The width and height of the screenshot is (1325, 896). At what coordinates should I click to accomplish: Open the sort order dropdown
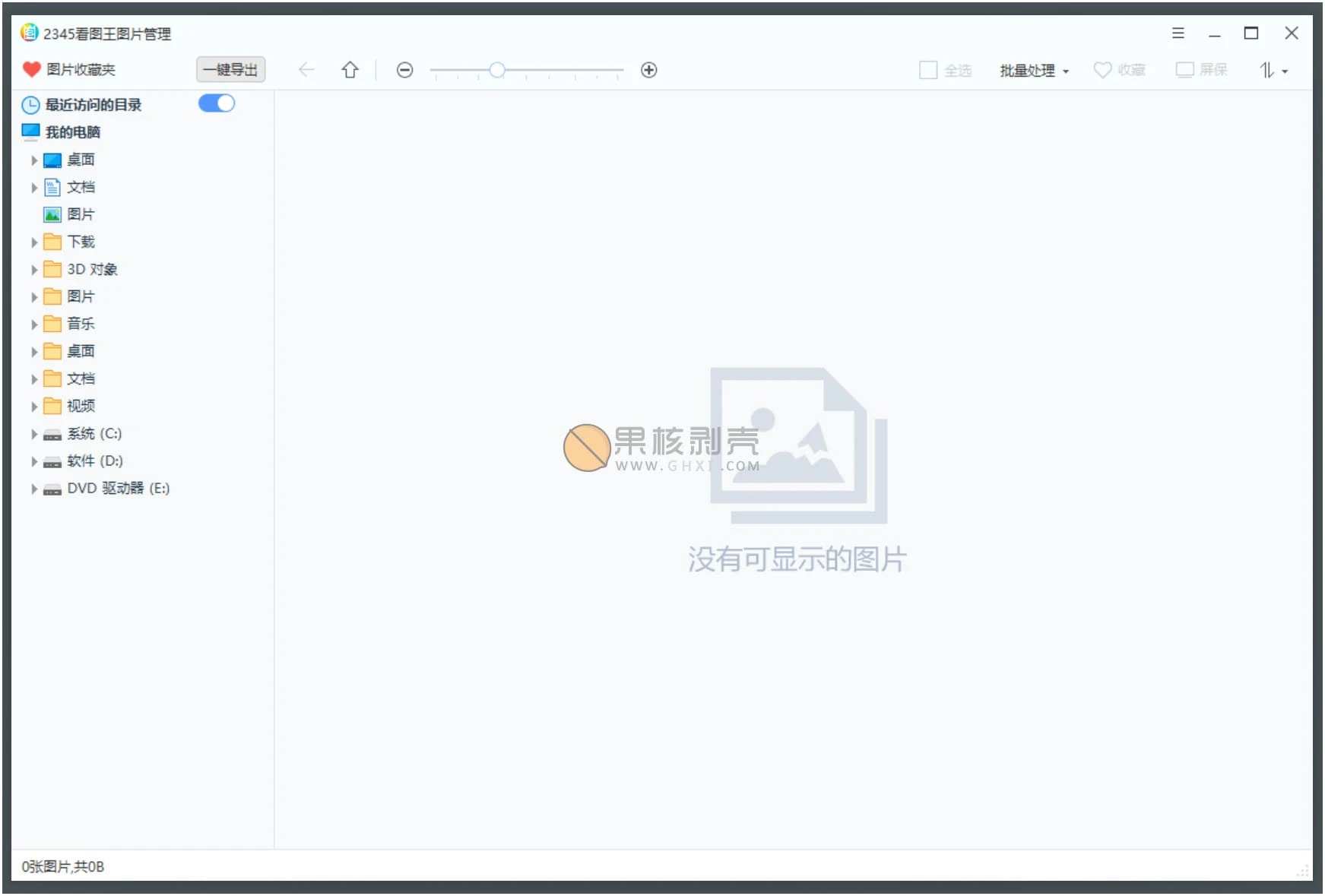tap(1273, 71)
